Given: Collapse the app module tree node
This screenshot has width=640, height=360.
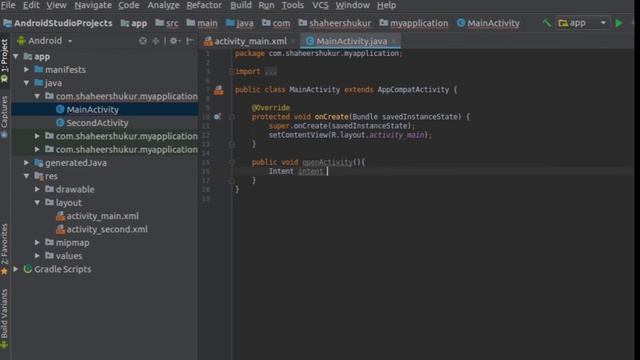Looking at the screenshot, I should pos(16,56).
